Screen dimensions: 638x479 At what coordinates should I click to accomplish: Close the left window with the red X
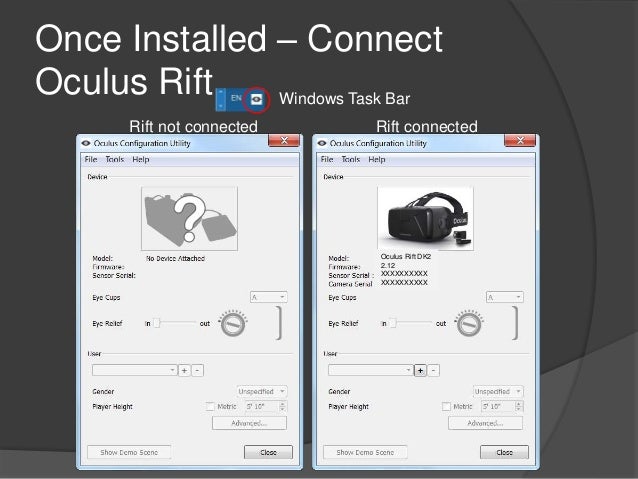click(284, 141)
